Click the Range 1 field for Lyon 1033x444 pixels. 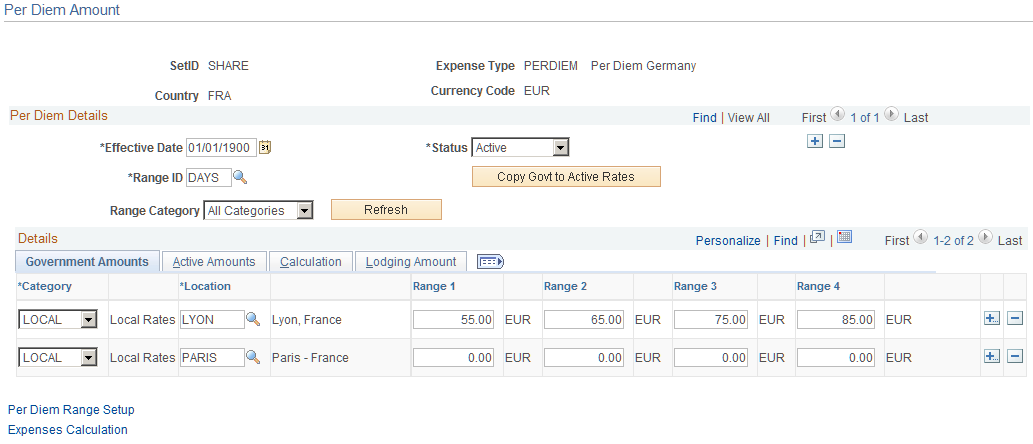click(453, 319)
